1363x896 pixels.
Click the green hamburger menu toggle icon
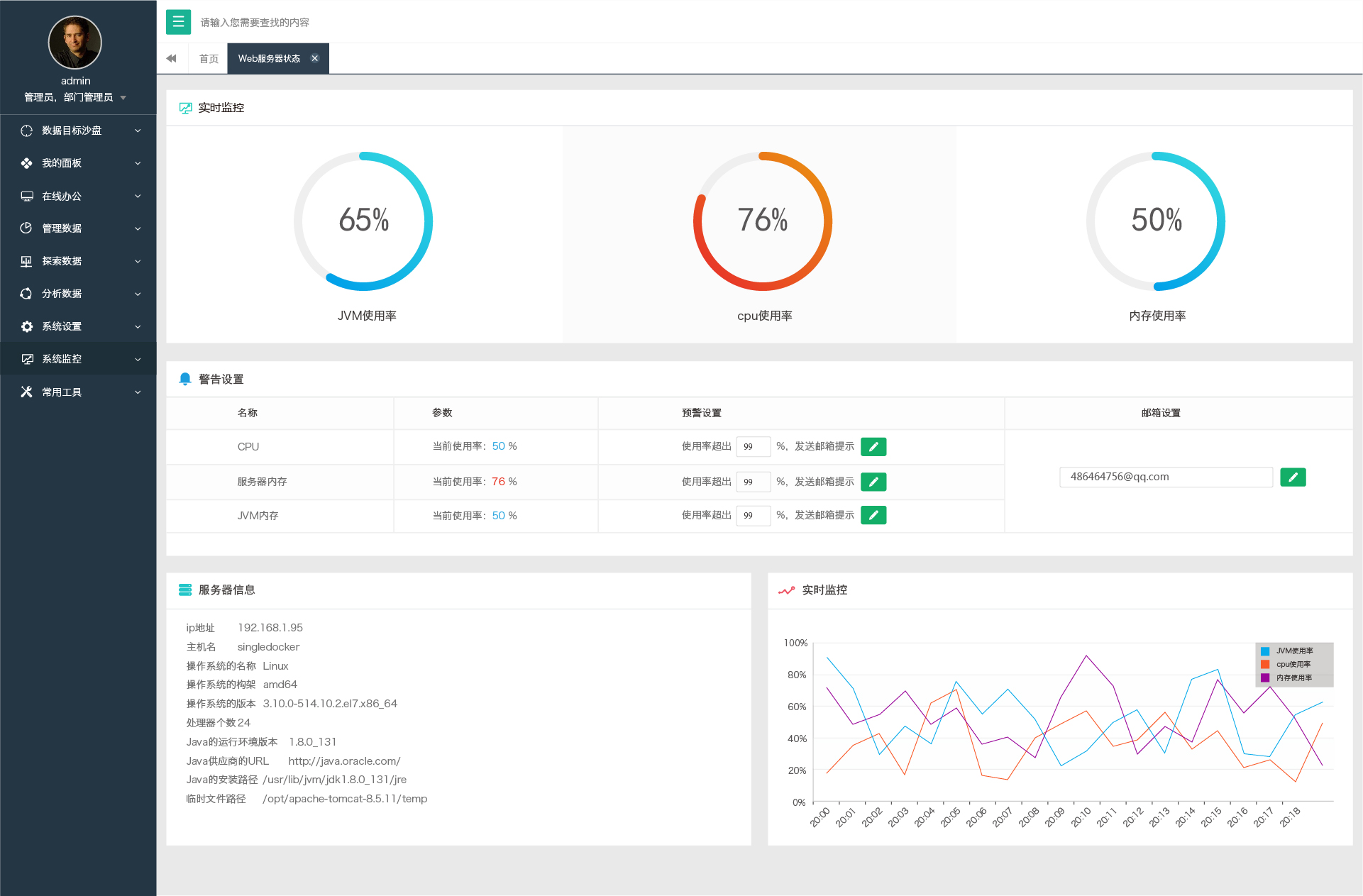click(x=178, y=22)
